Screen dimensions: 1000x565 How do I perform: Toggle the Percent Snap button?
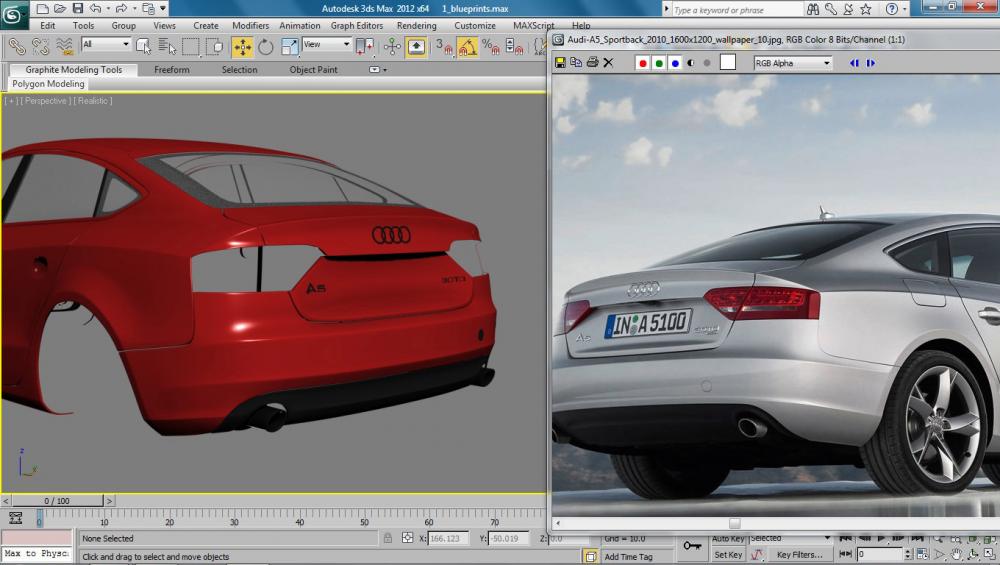(x=491, y=47)
